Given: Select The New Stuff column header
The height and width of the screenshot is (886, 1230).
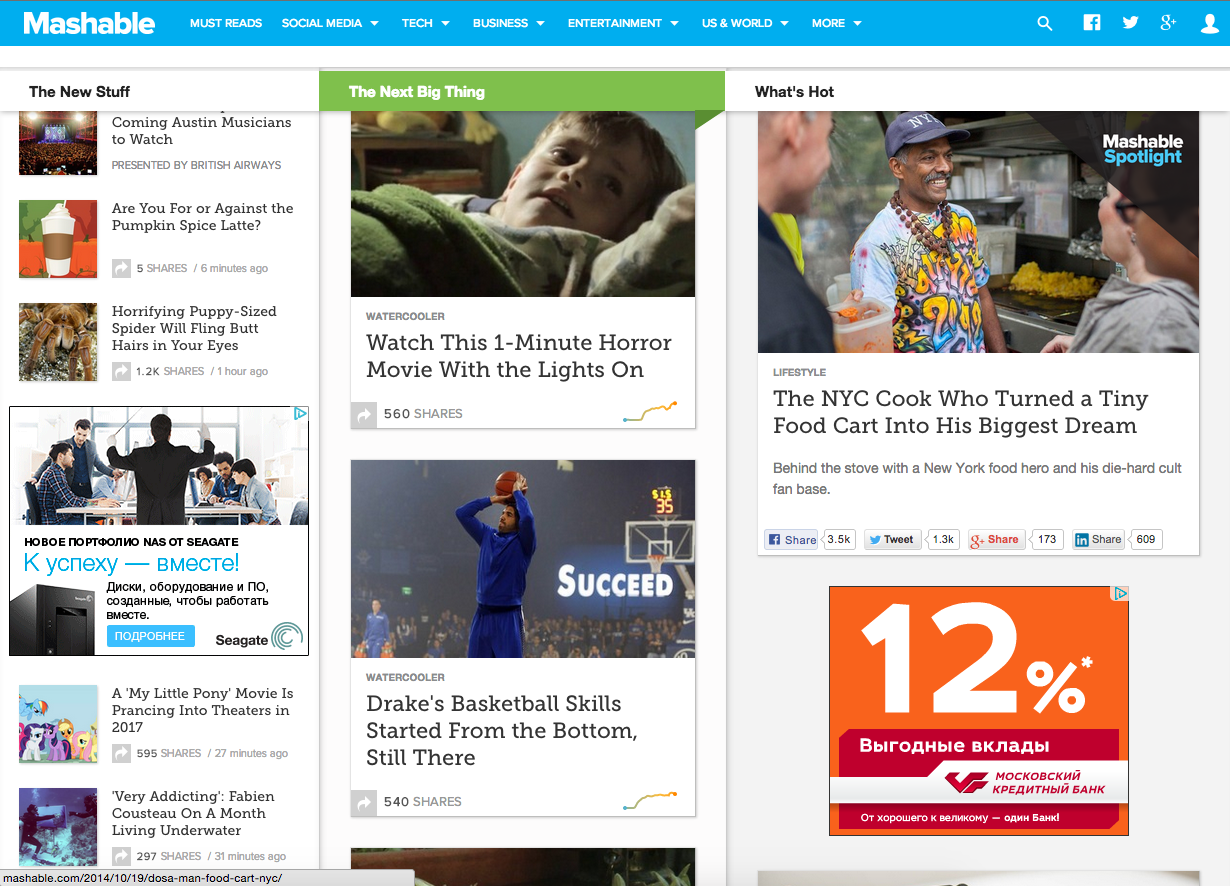Looking at the screenshot, I should click(80, 92).
